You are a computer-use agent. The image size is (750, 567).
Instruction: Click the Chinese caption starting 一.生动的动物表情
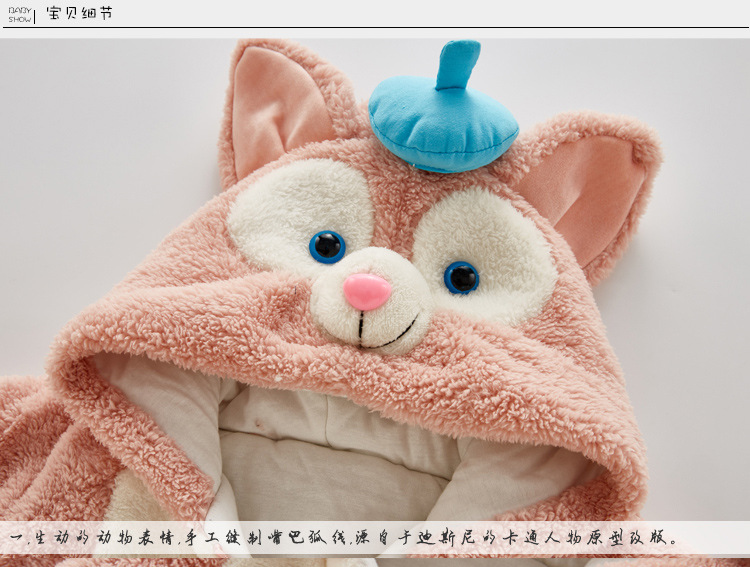(x=344, y=538)
